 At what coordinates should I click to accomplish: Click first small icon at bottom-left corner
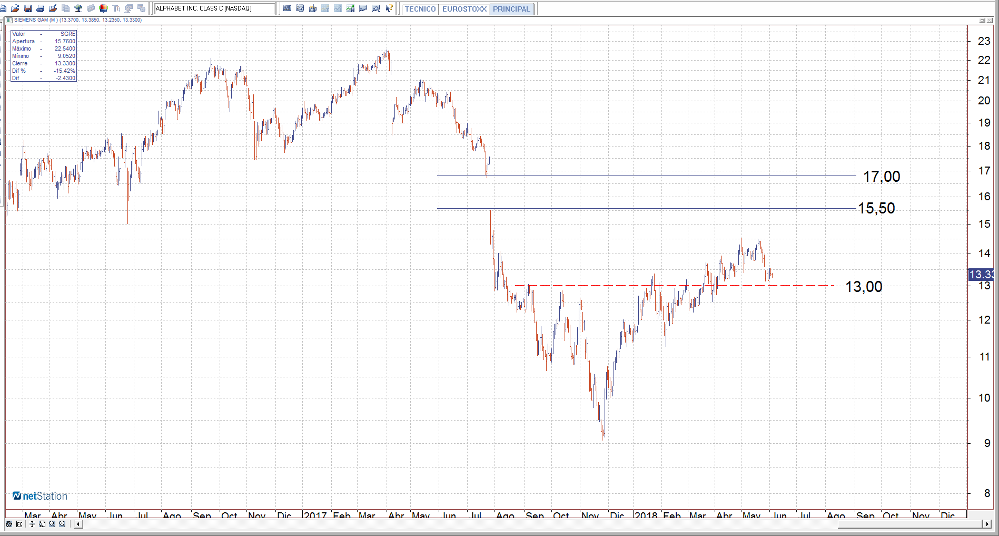9,524
